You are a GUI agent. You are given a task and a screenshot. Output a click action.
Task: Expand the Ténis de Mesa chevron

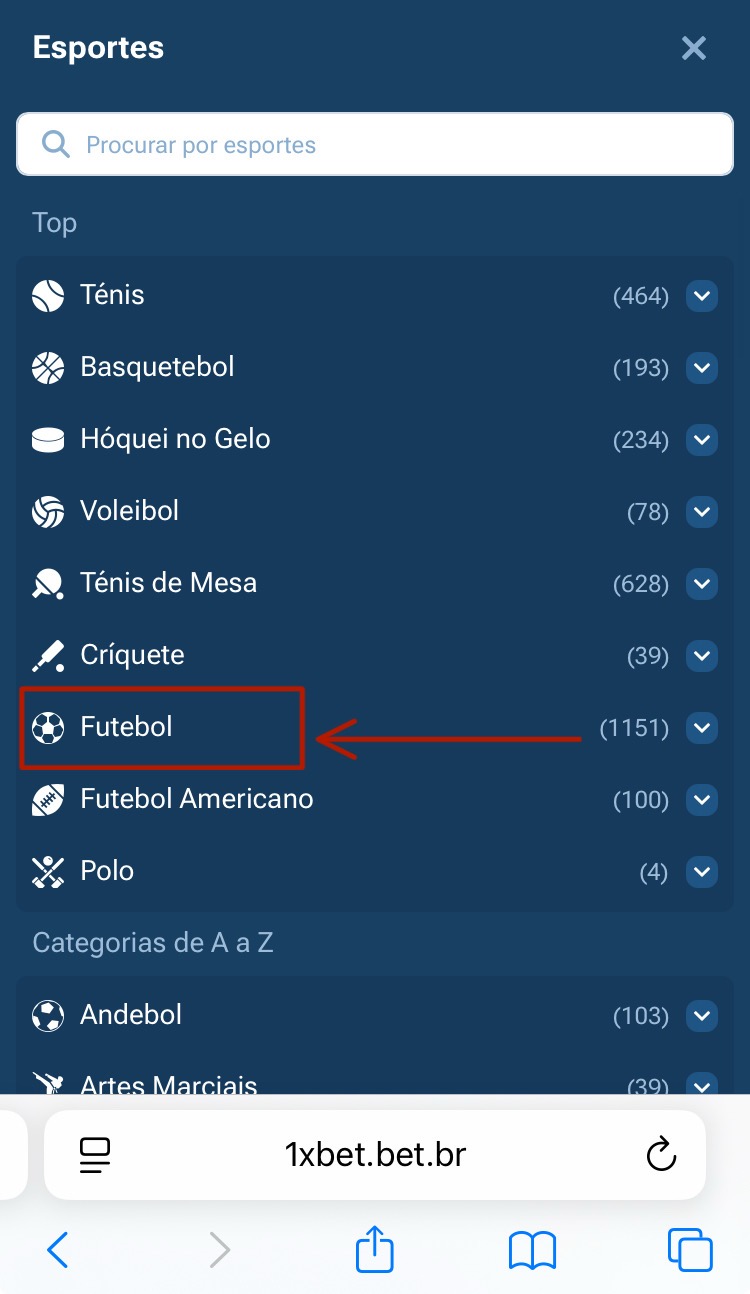702,584
